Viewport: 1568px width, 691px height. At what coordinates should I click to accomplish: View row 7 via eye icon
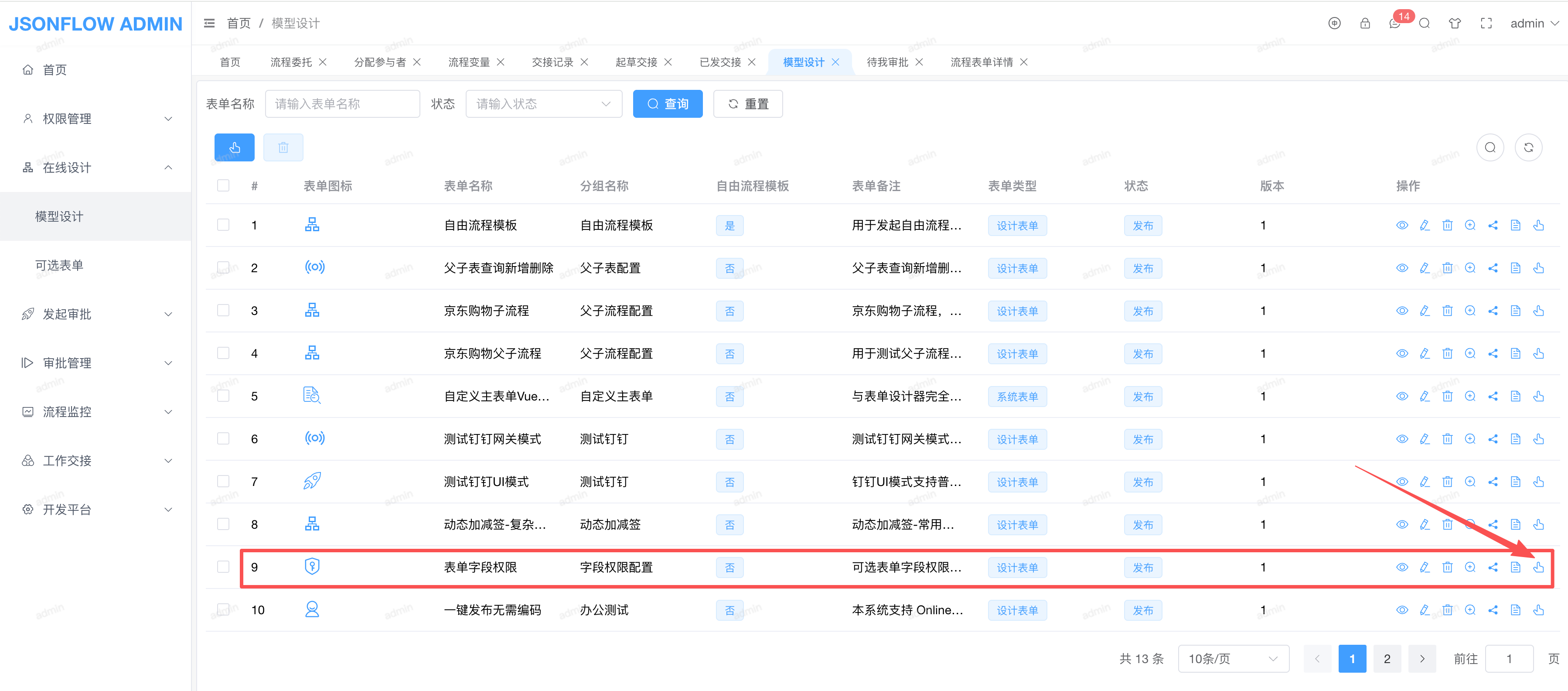click(1401, 482)
